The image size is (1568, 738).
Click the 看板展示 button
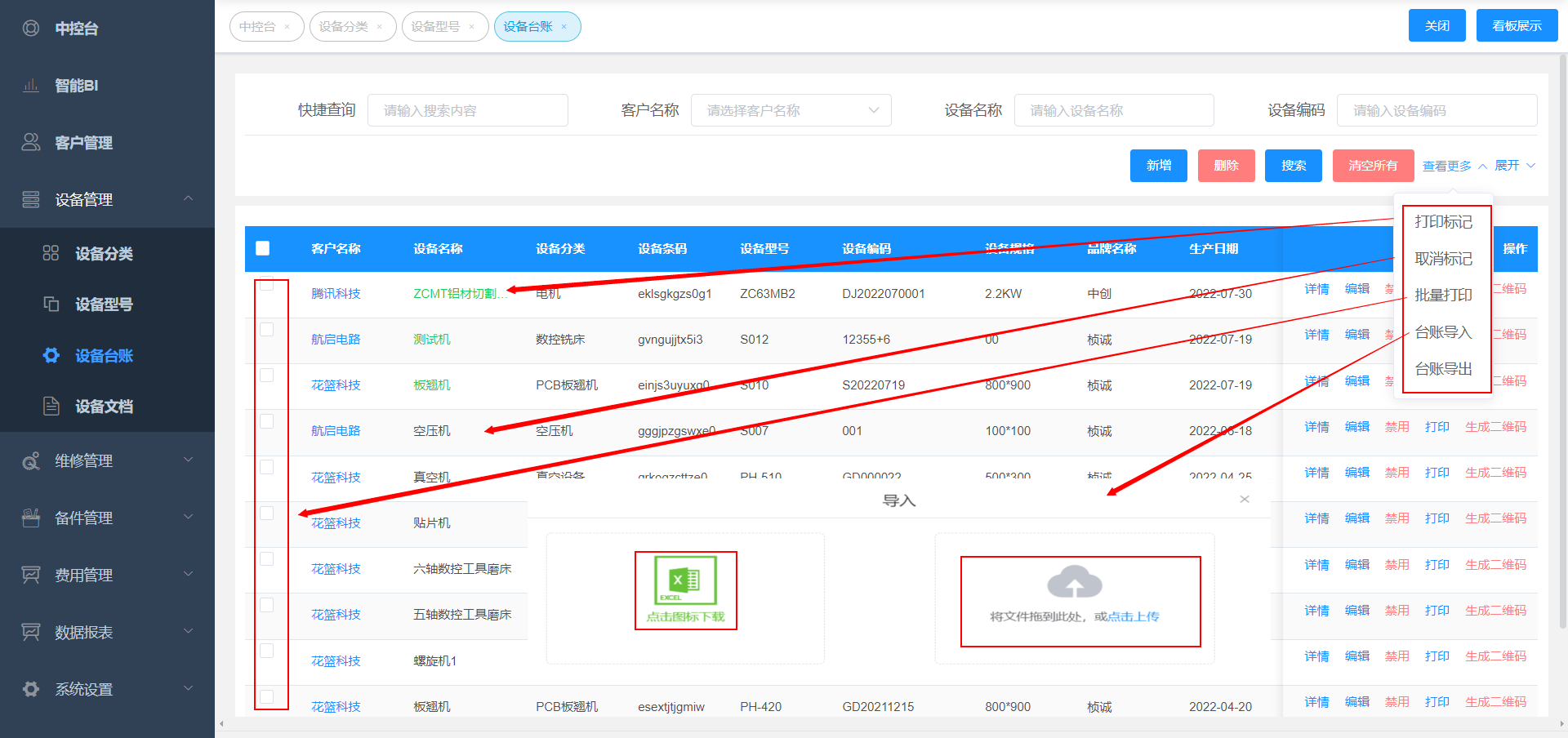coord(1517,26)
